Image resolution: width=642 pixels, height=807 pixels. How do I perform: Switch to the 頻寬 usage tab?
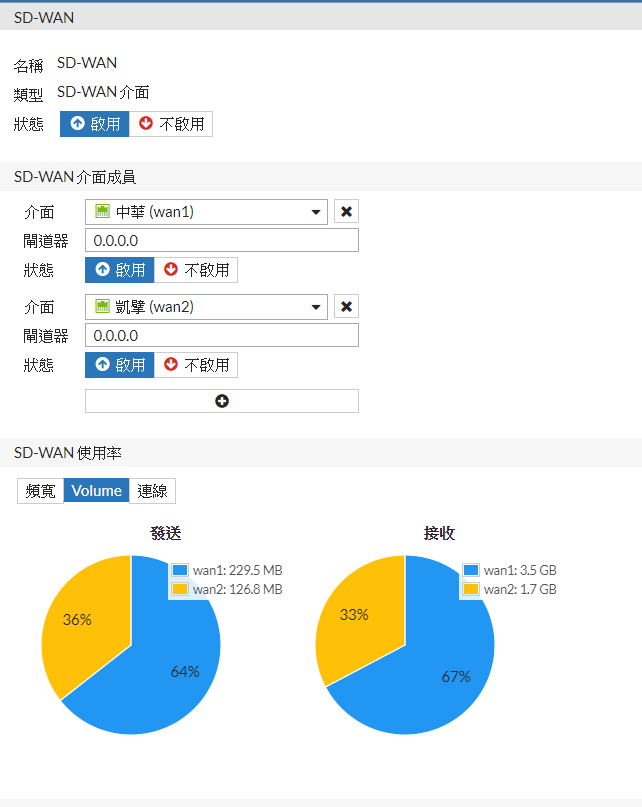click(x=40, y=491)
